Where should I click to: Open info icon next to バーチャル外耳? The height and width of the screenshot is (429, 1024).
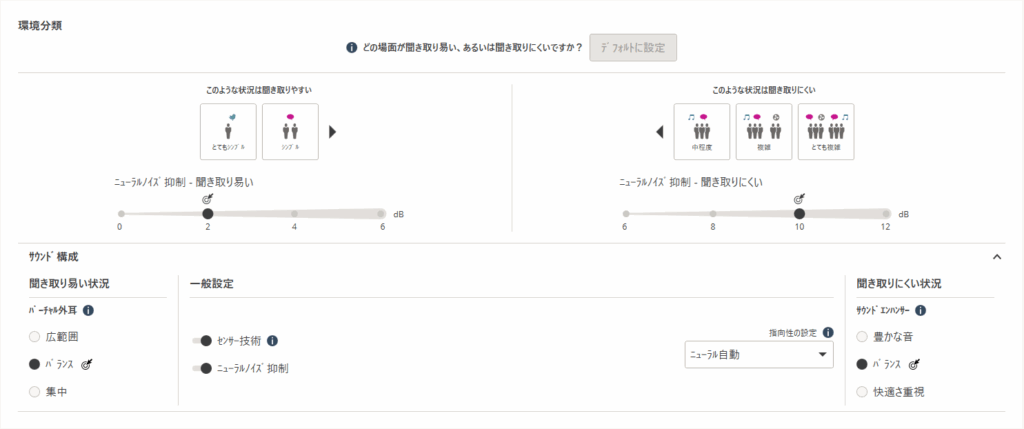click(x=88, y=310)
